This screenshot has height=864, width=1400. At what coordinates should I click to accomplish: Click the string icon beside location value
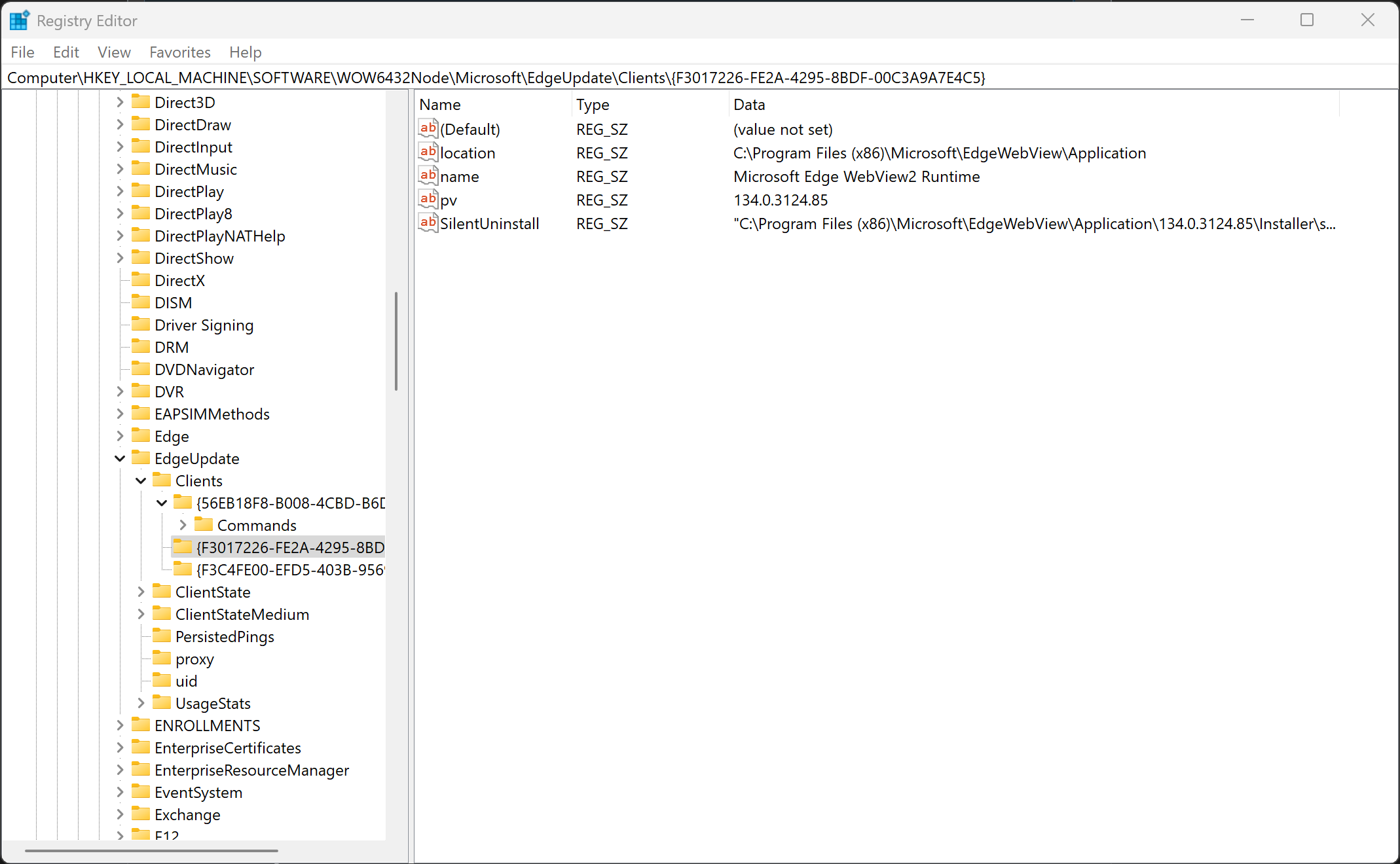pos(428,152)
